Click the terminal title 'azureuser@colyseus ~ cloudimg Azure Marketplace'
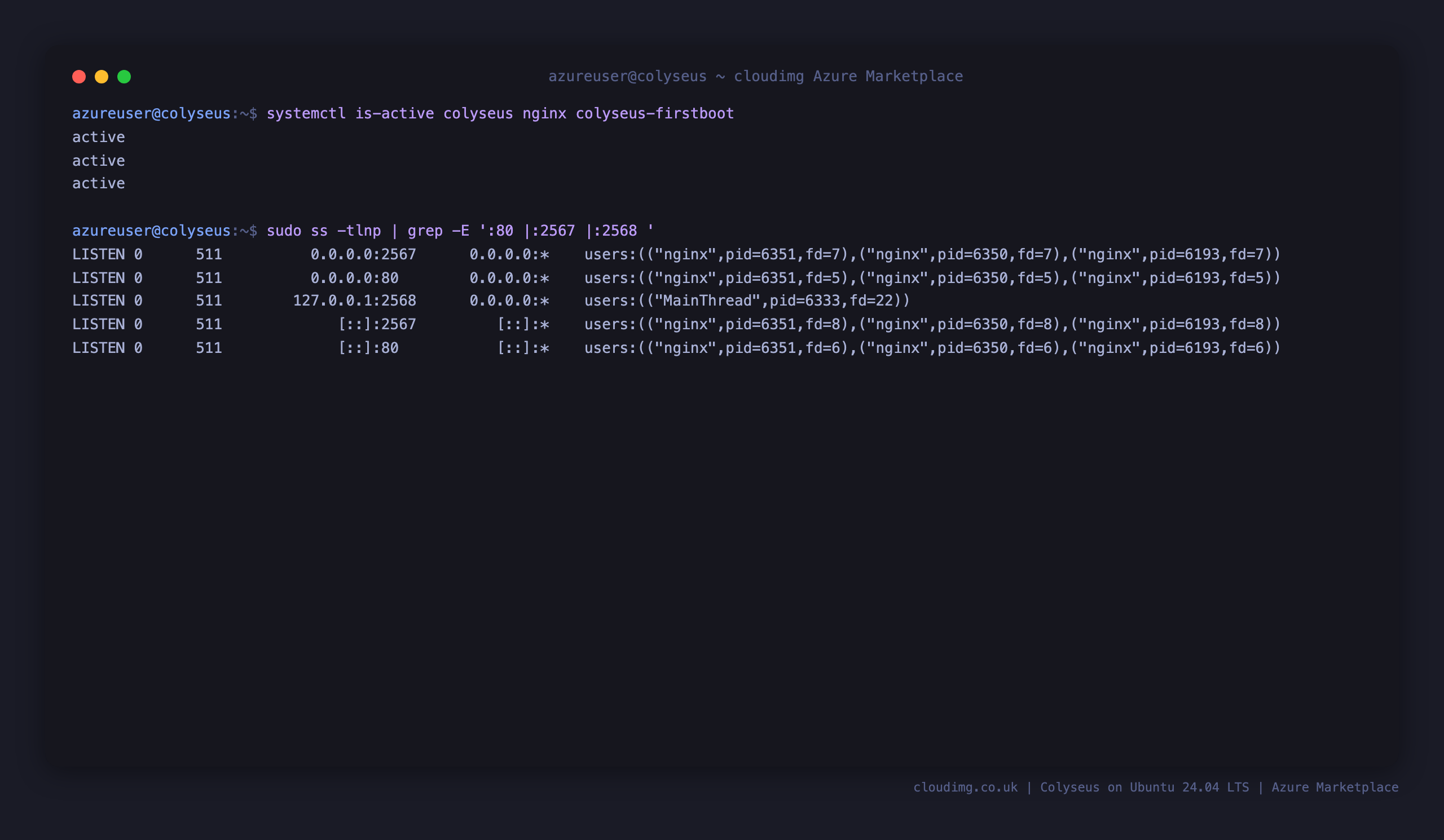1444x840 pixels. [x=755, y=76]
